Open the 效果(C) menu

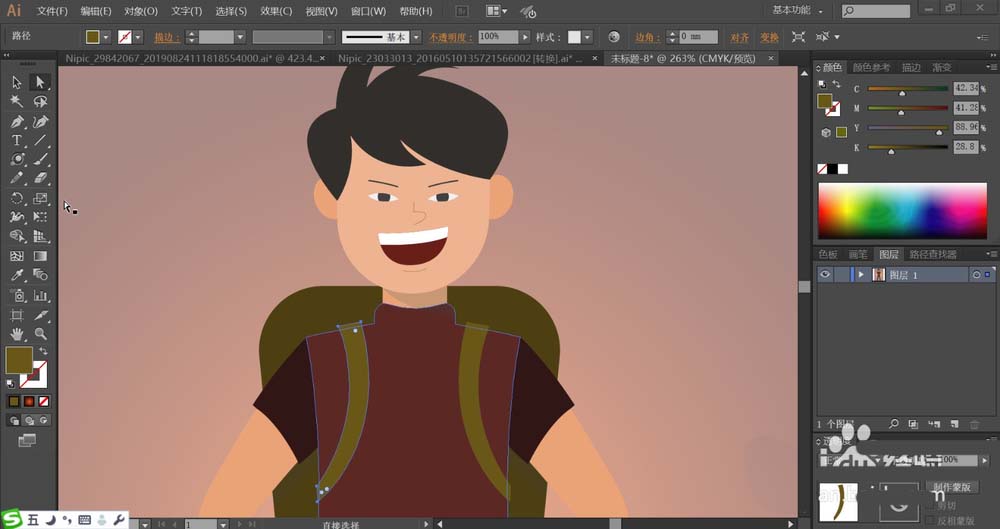click(276, 11)
